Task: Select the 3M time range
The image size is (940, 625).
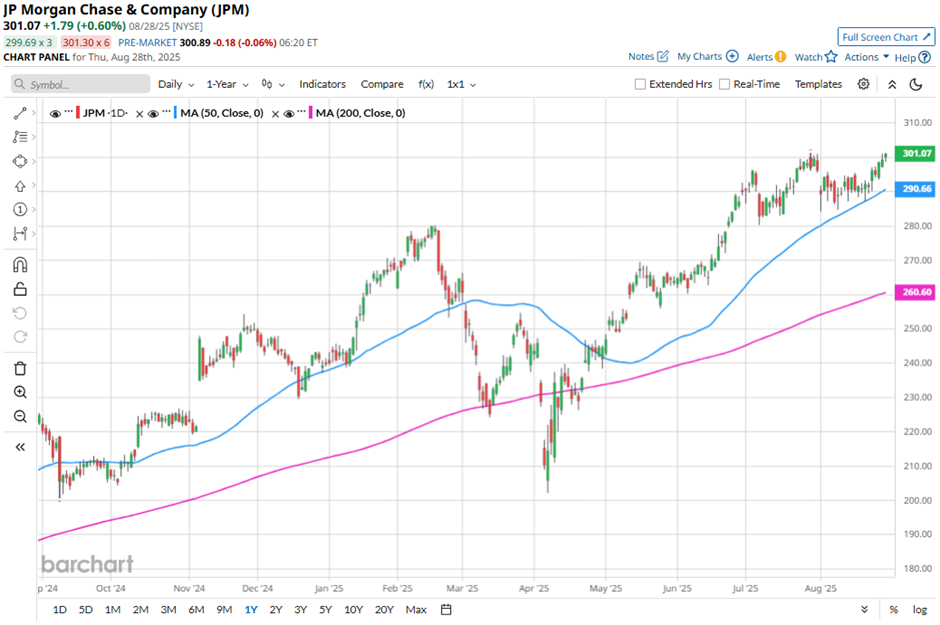Action: (168, 610)
